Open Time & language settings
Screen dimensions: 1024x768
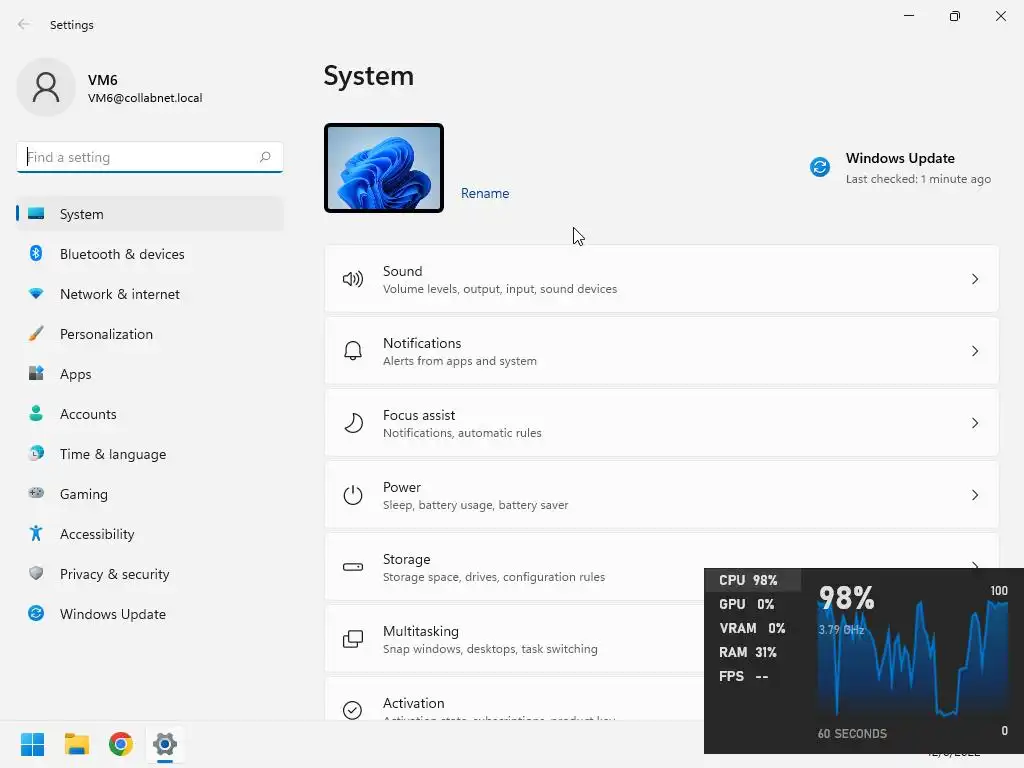coord(150,454)
